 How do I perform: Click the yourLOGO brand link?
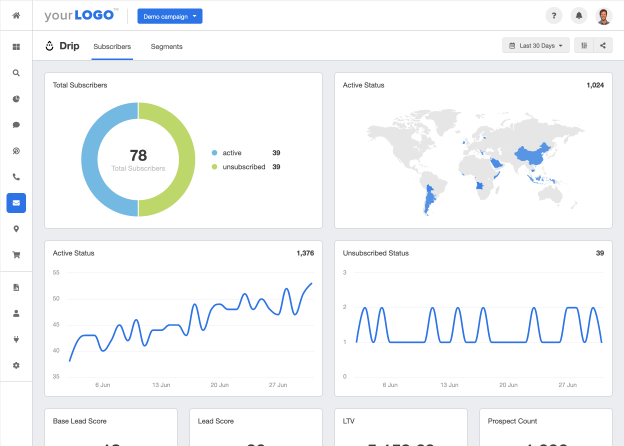[81, 16]
